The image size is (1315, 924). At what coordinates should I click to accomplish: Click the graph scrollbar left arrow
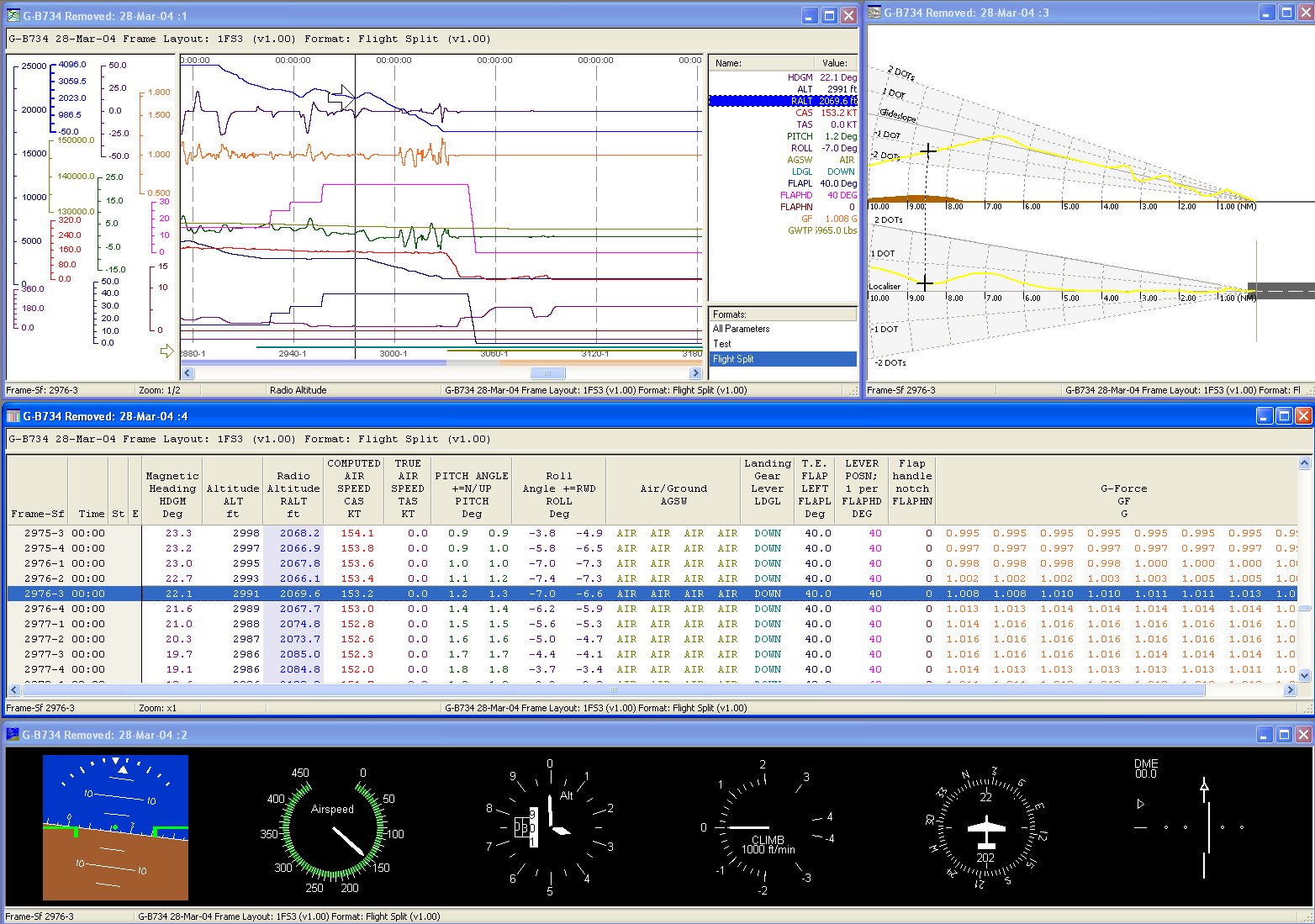coord(187,373)
